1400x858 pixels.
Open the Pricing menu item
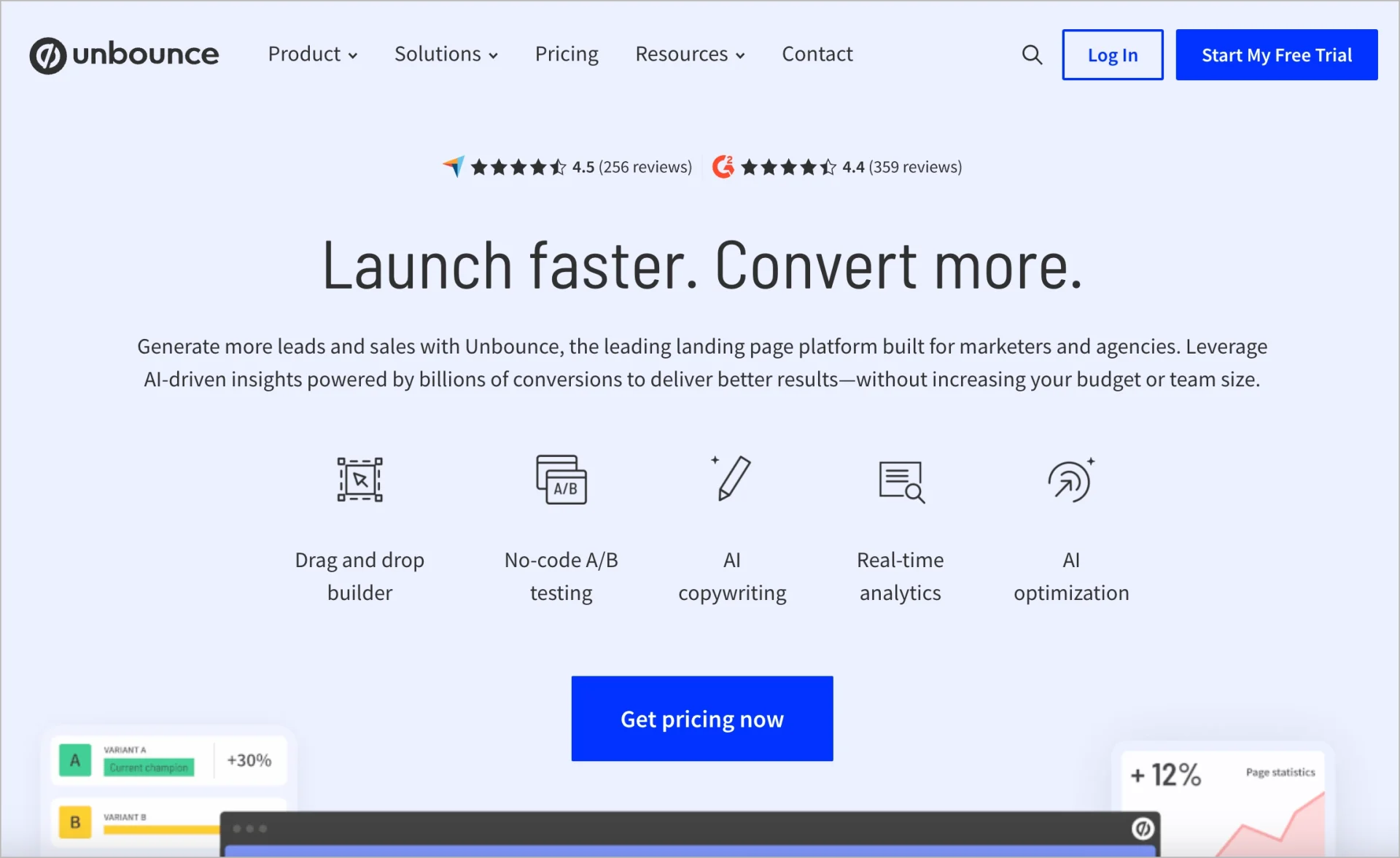pyautogui.click(x=567, y=54)
